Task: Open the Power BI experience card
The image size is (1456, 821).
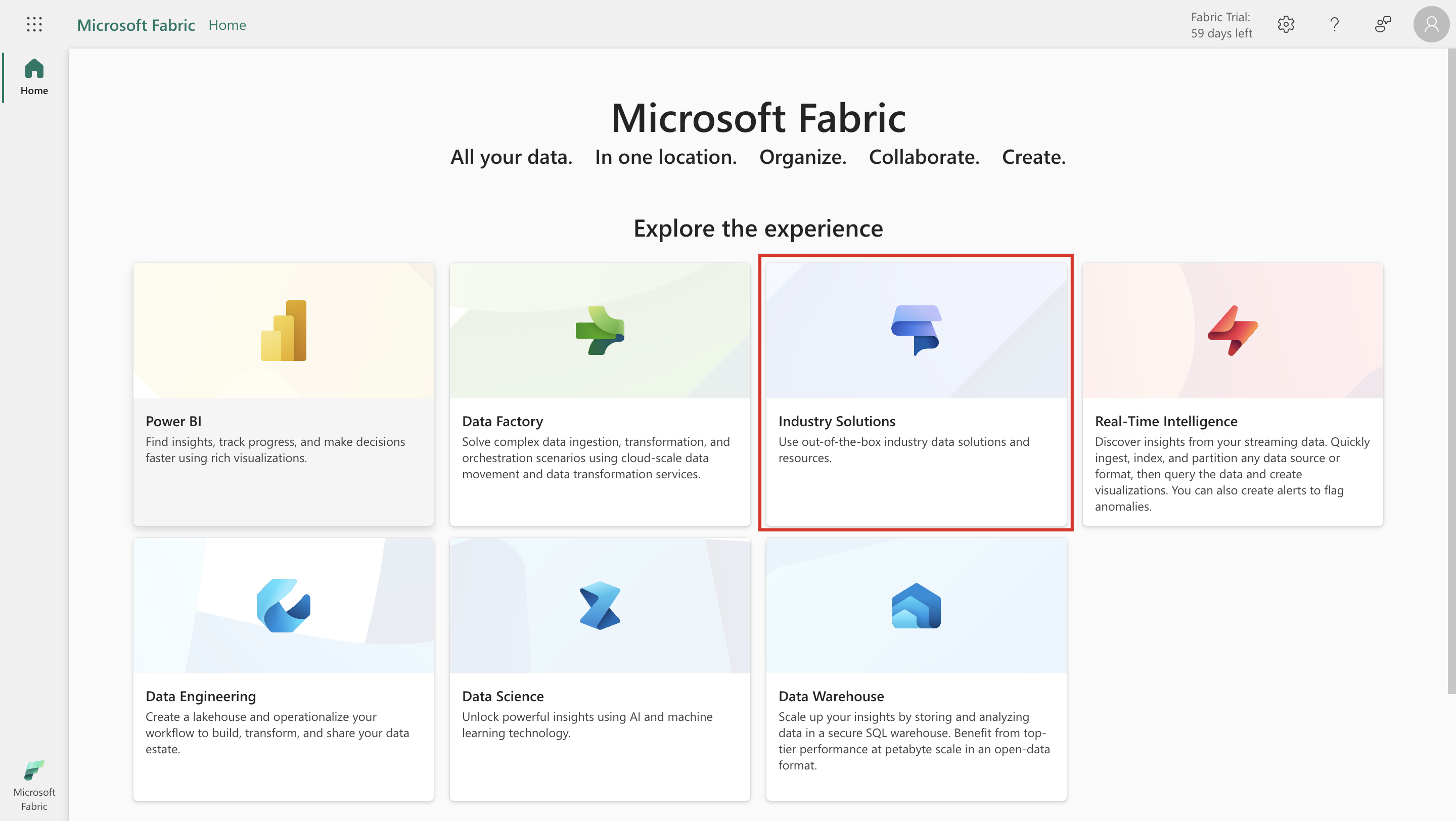Action: coord(283,394)
